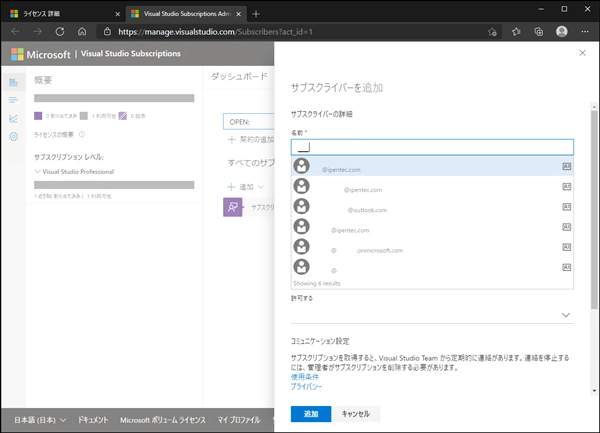Open the favorites list icon
The height and width of the screenshot is (433, 600).
tap(516, 32)
